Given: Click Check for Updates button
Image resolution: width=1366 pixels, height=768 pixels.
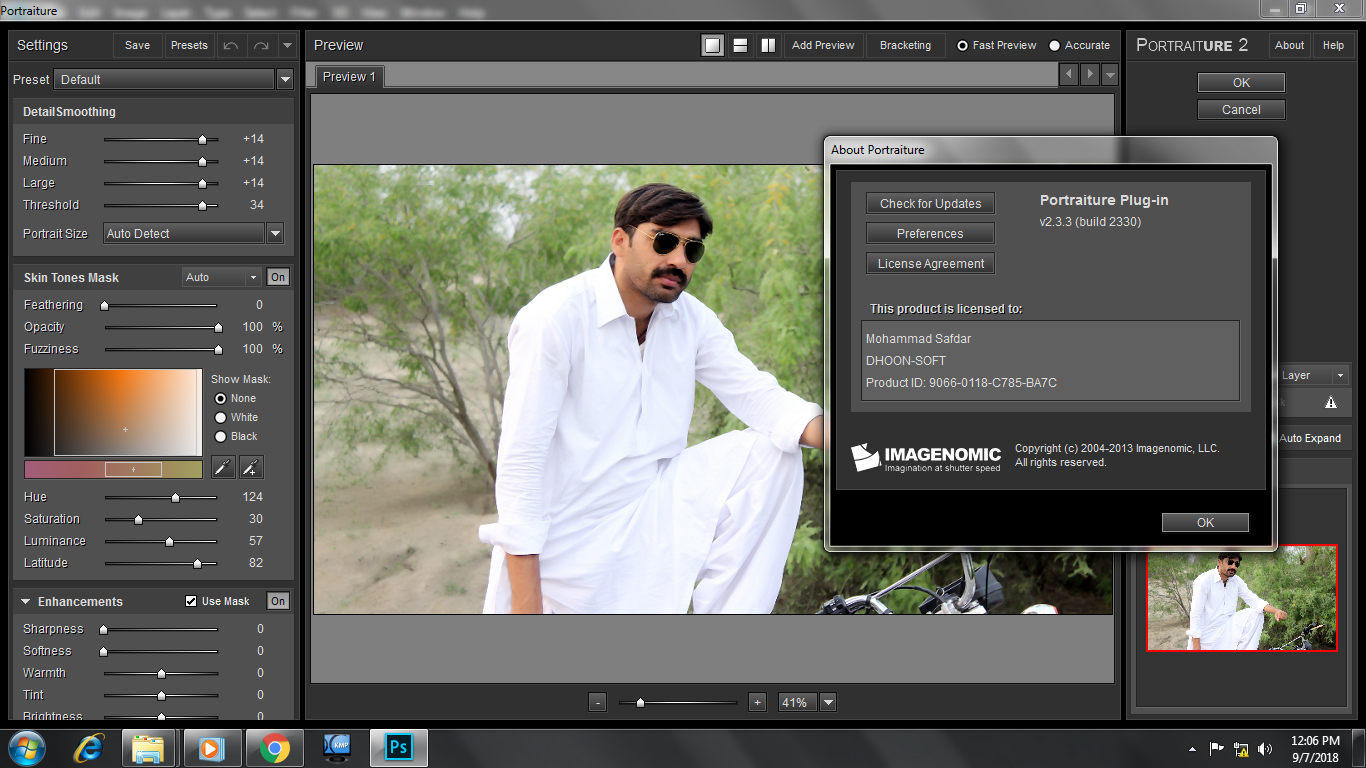Looking at the screenshot, I should [930, 203].
